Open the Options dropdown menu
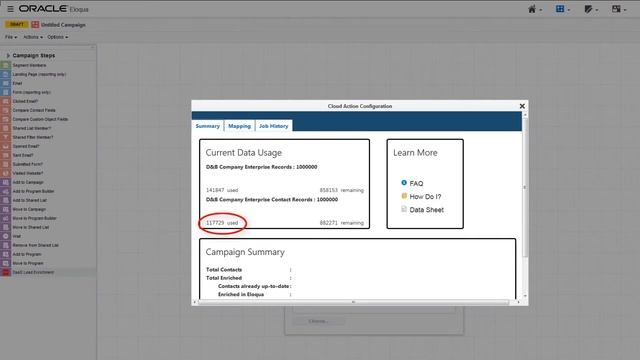This screenshot has height=360, width=640. 58,37
